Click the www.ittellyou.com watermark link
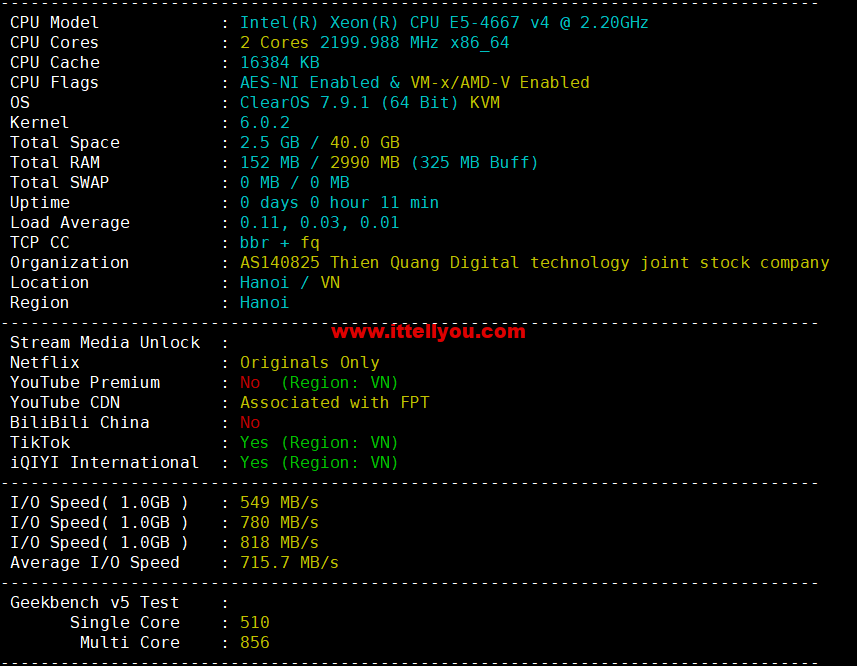The image size is (857, 666). (428, 331)
